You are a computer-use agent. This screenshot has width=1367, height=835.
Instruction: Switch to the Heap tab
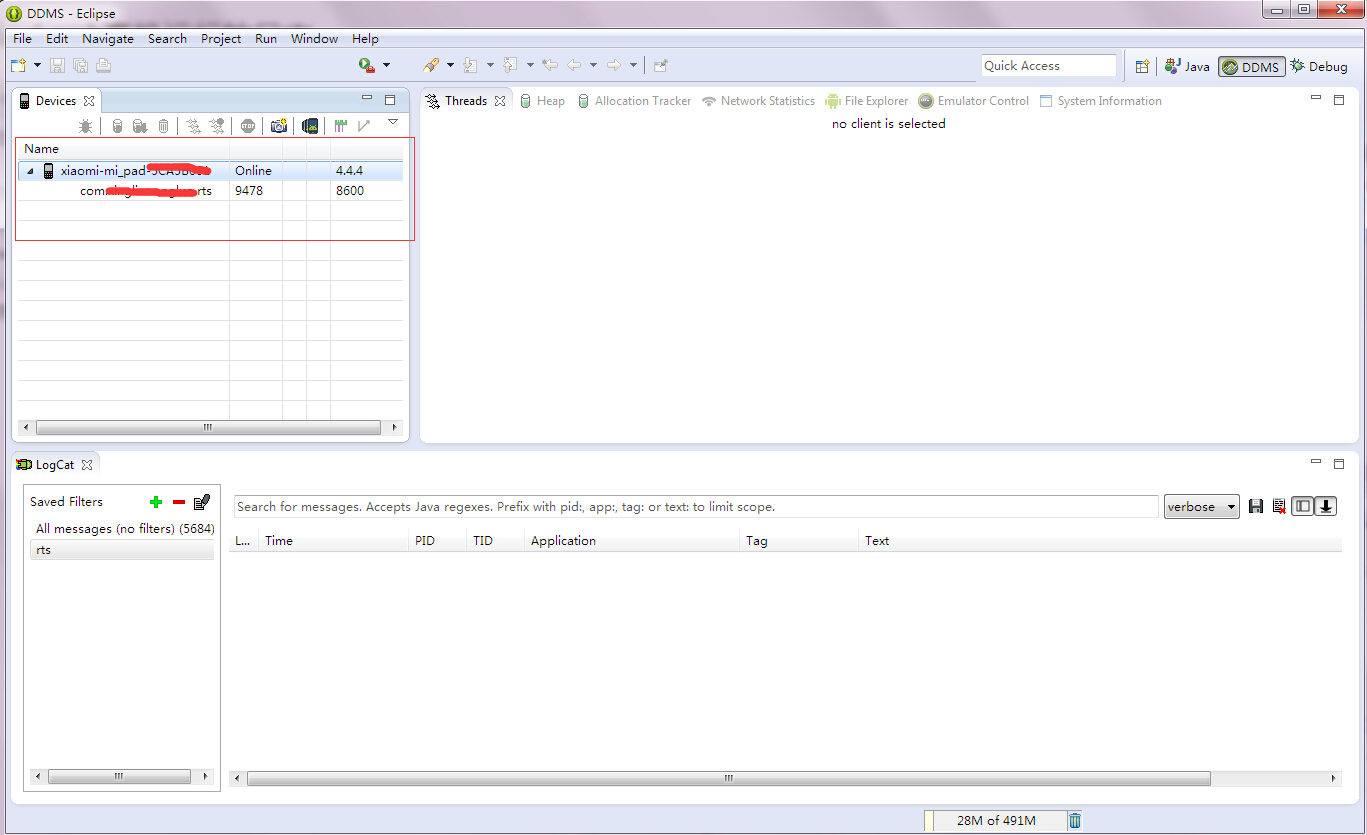coord(541,101)
